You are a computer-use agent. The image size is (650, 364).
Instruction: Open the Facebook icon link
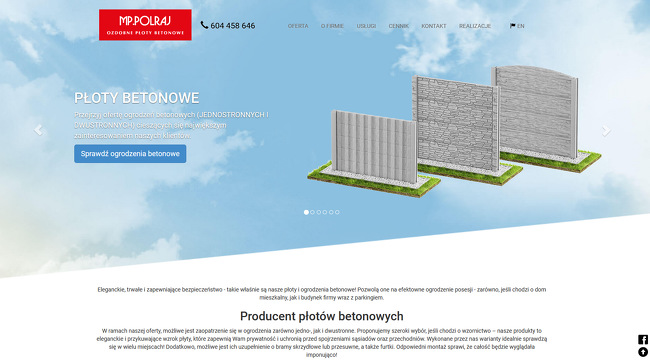(x=643, y=340)
